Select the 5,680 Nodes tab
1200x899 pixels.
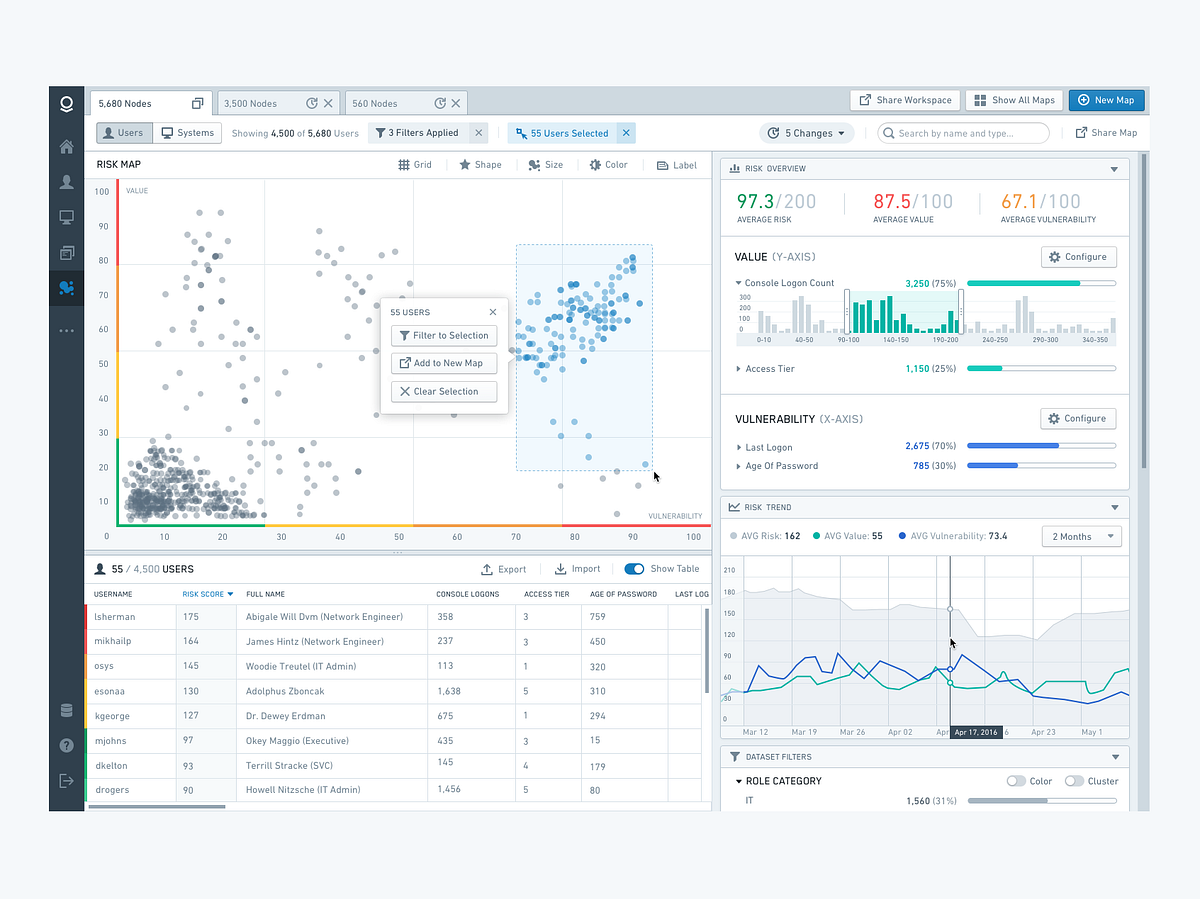coord(150,103)
